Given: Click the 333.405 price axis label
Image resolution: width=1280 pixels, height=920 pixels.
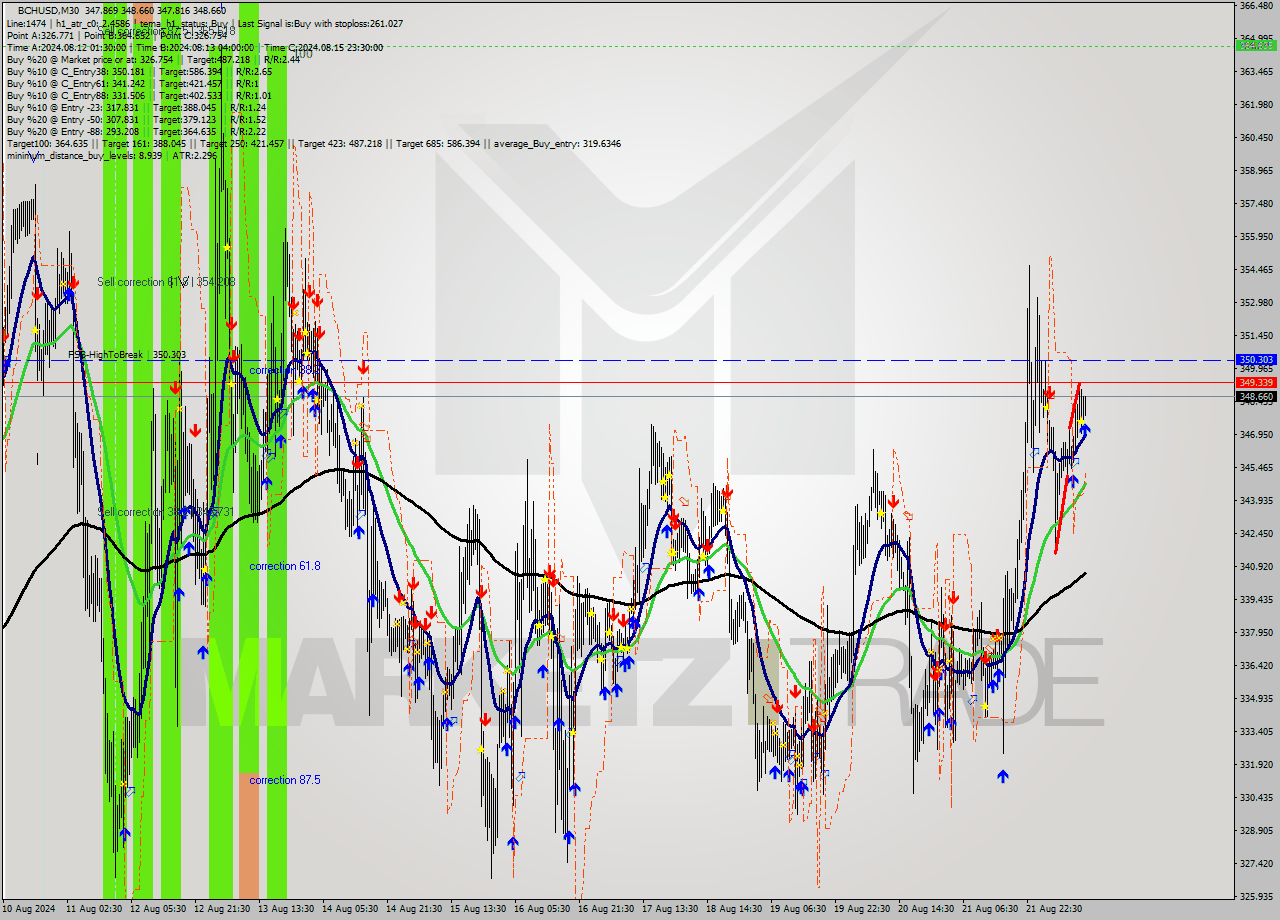Looking at the screenshot, I should [x=1255, y=731].
